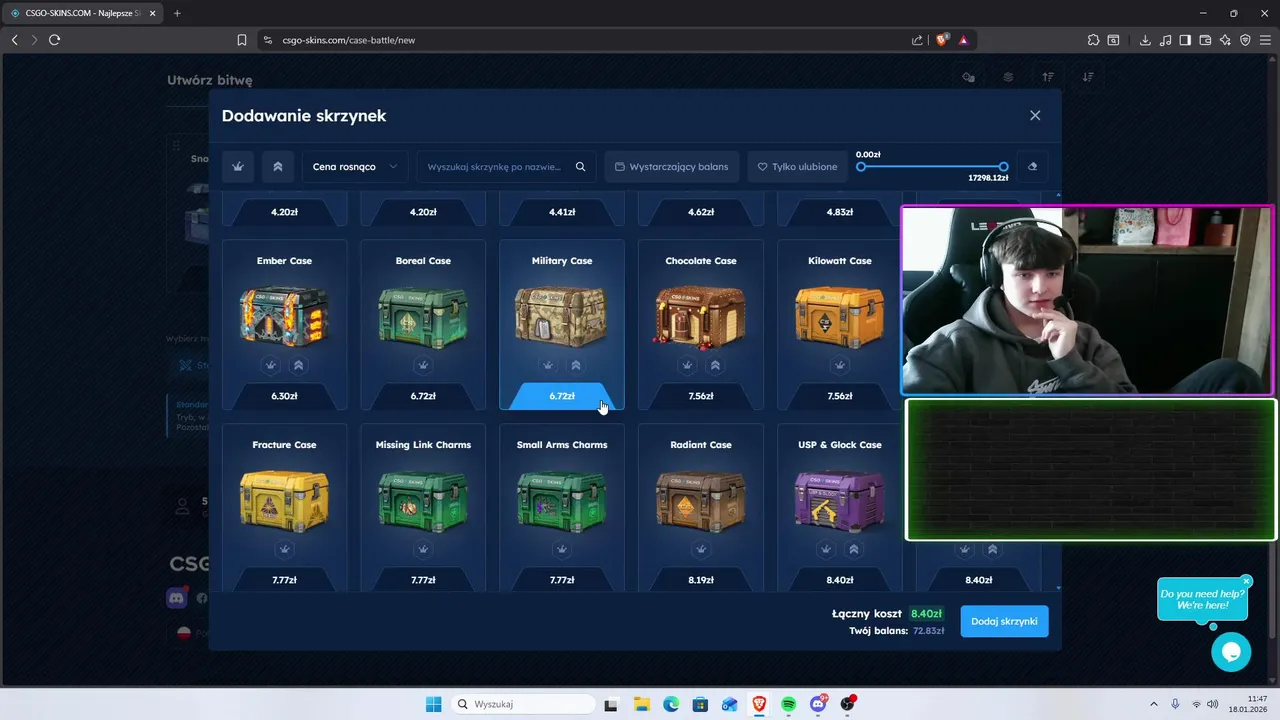Toggle 'Wystarczający balans' filter

672,167
